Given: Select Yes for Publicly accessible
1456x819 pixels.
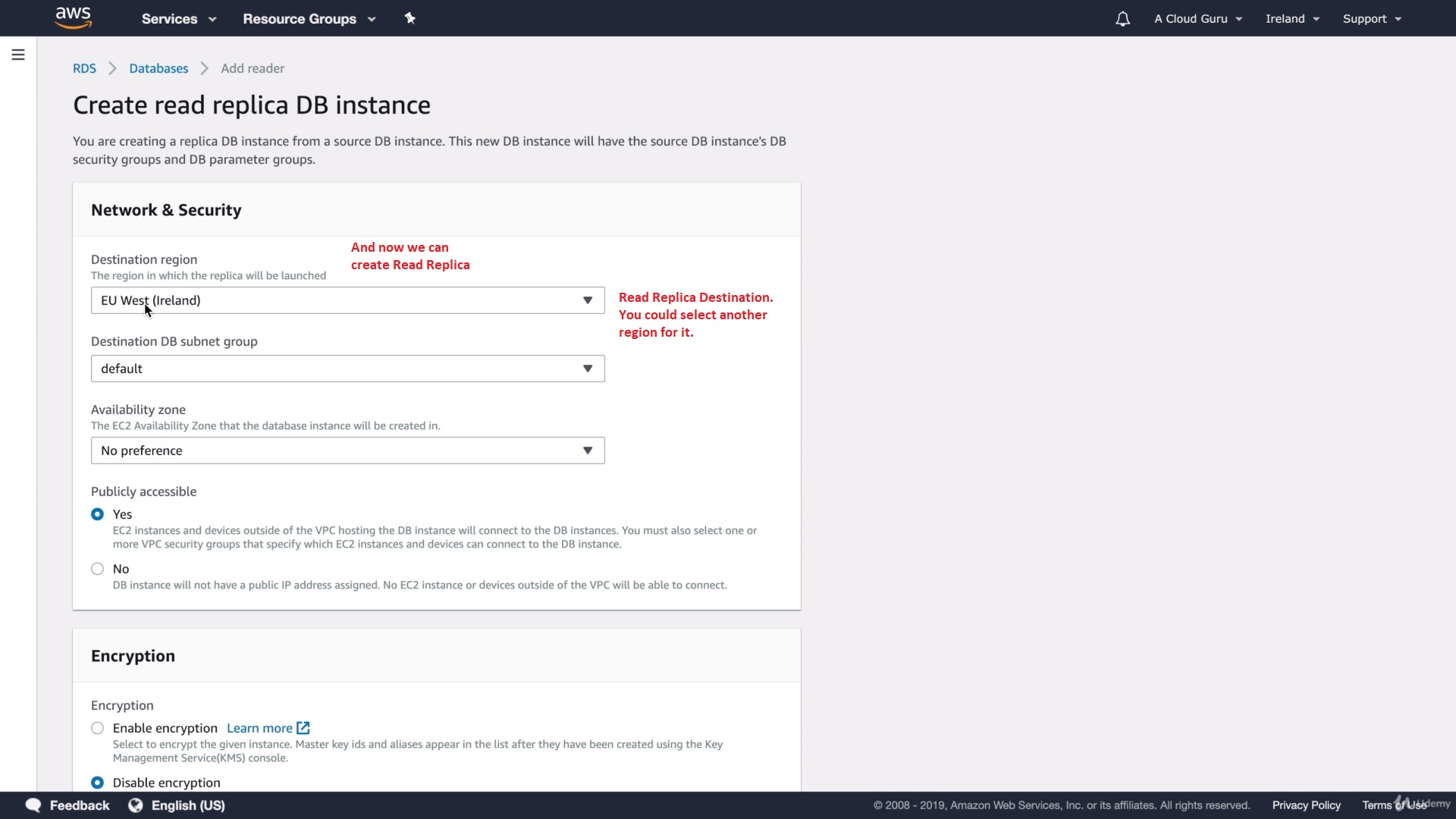Looking at the screenshot, I should tap(97, 514).
